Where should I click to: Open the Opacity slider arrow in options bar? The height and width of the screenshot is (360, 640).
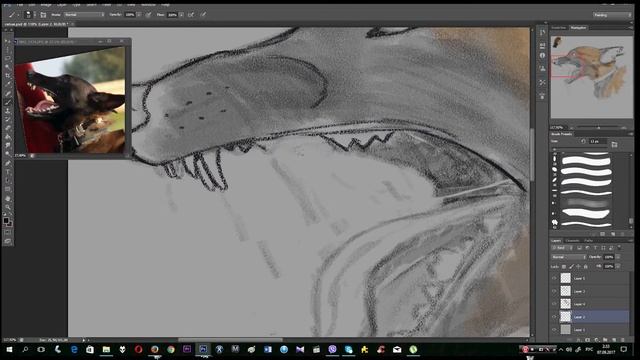click(139, 15)
